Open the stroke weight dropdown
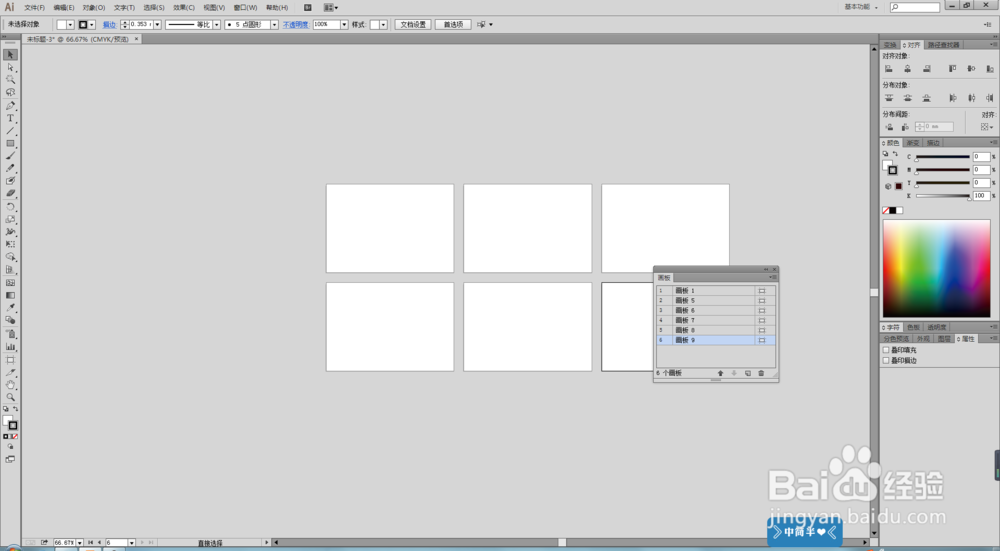1000x551 pixels. 158,24
